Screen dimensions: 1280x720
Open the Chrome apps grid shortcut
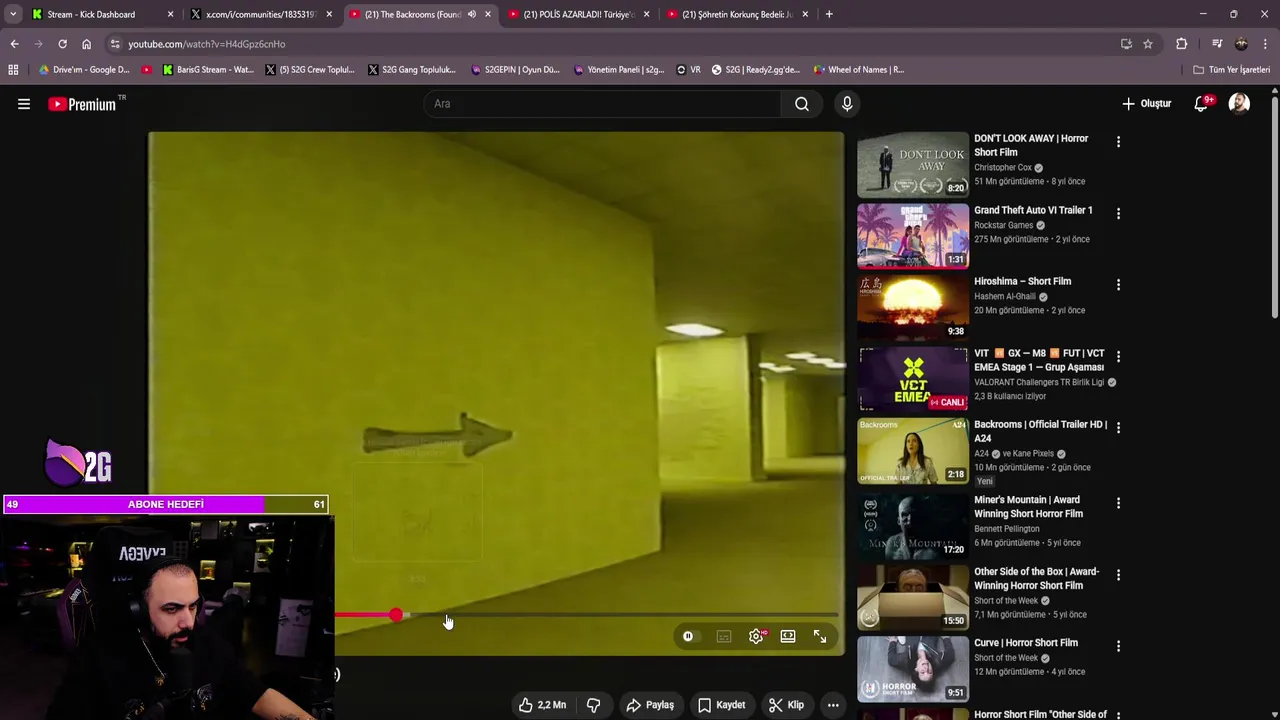coord(13,70)
